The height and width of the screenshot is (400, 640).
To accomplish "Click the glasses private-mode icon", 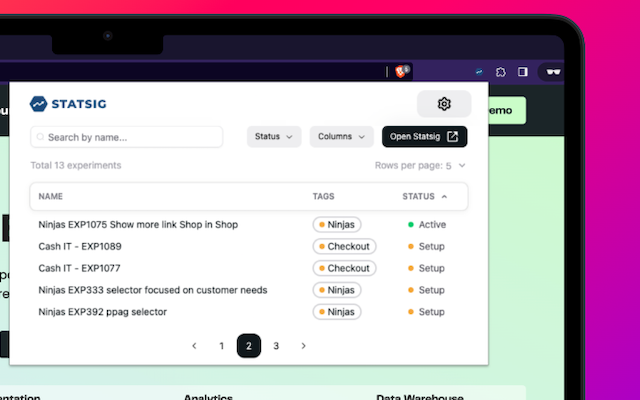I will click(553, 72).
